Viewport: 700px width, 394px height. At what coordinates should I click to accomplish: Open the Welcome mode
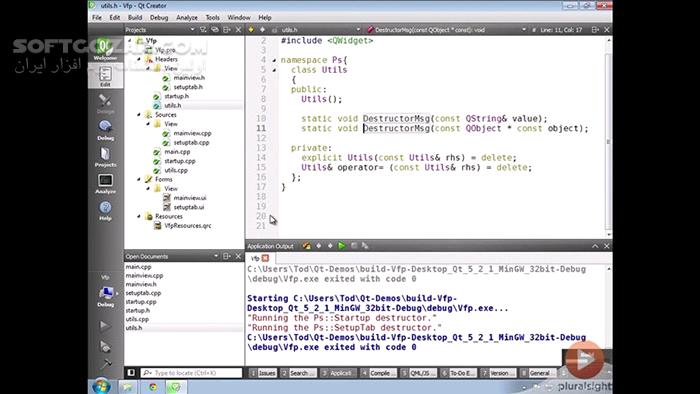[x=105, y=49]
